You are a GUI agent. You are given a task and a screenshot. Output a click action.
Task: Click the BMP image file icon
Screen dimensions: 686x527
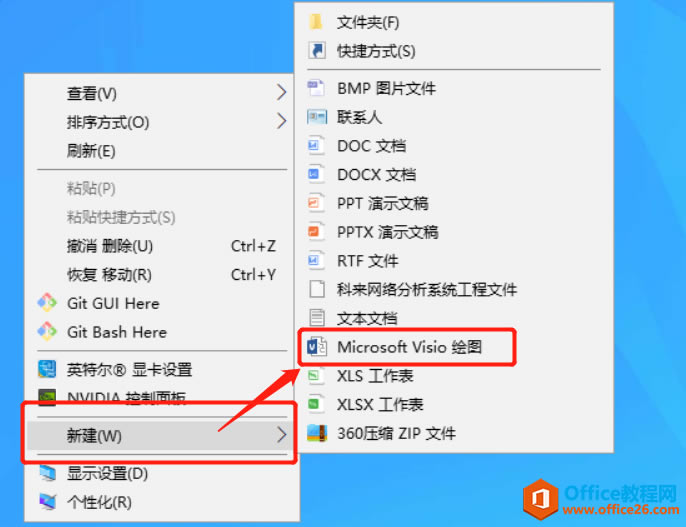316,88
